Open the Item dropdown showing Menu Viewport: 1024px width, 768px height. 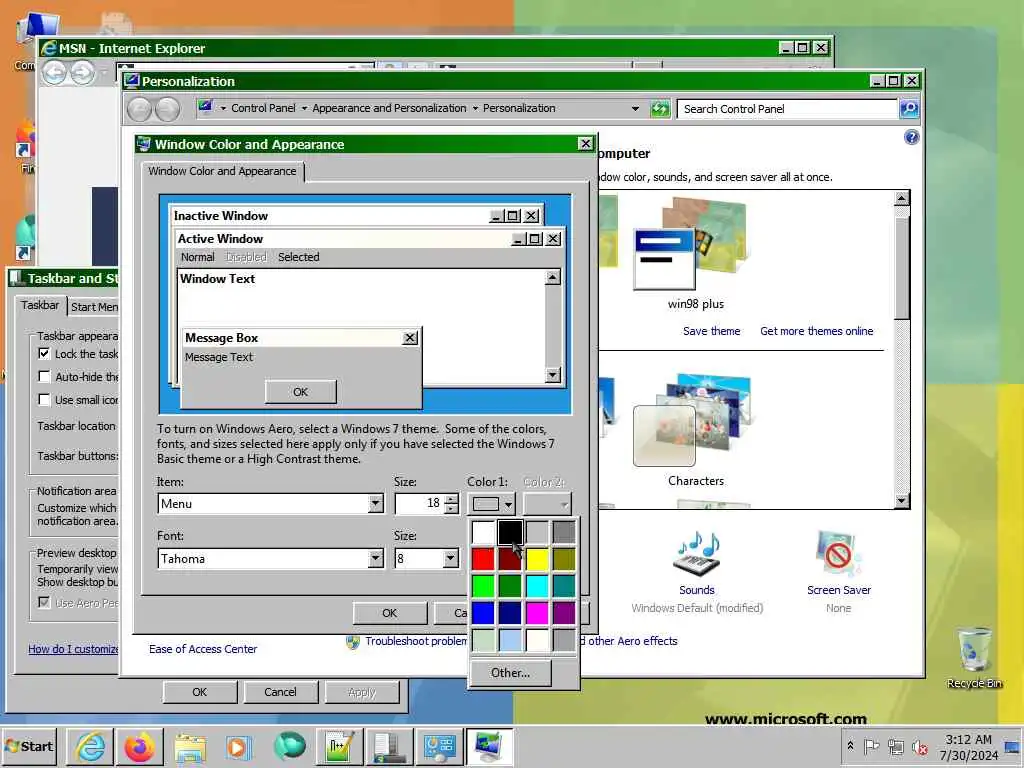(x=375, y=504)
